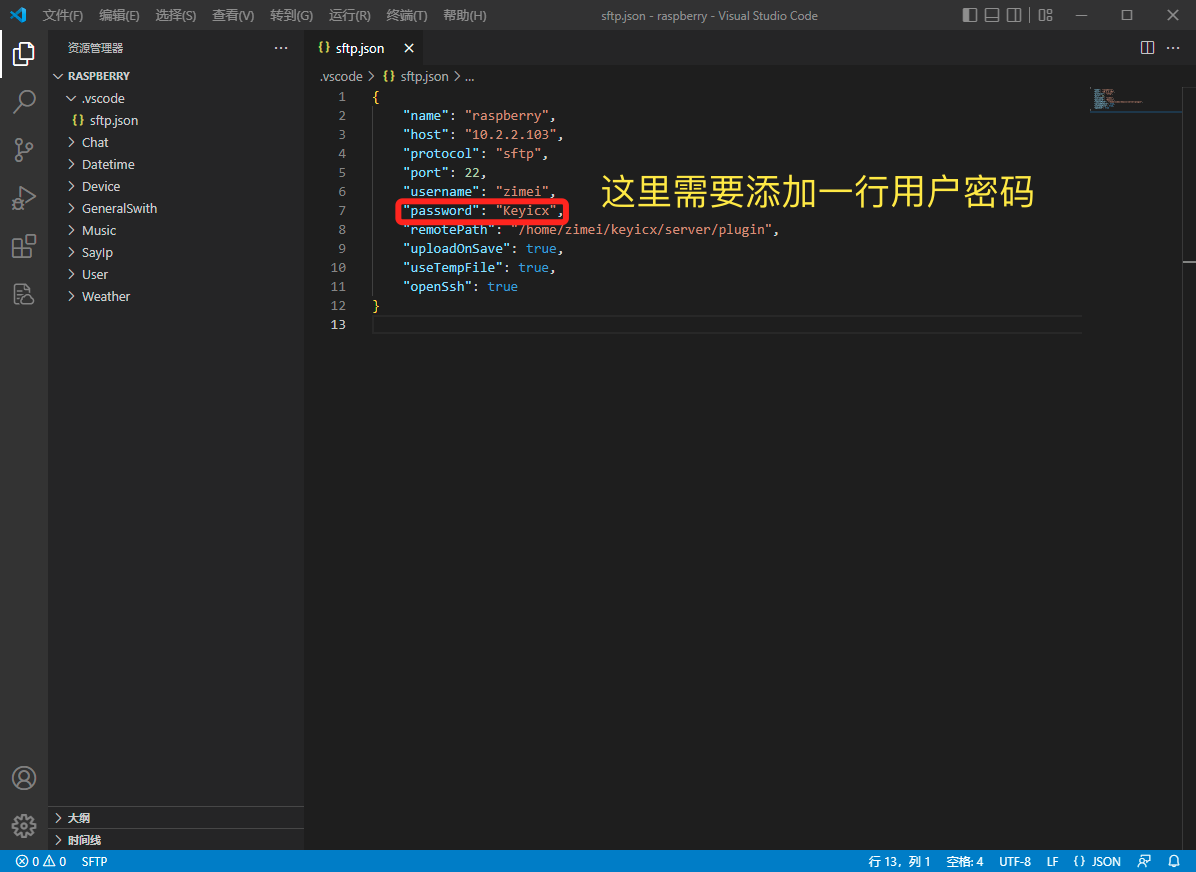Screen dimensions: 1196x872
Task: Open the 文件(F) menu
Action: (63, 15)
